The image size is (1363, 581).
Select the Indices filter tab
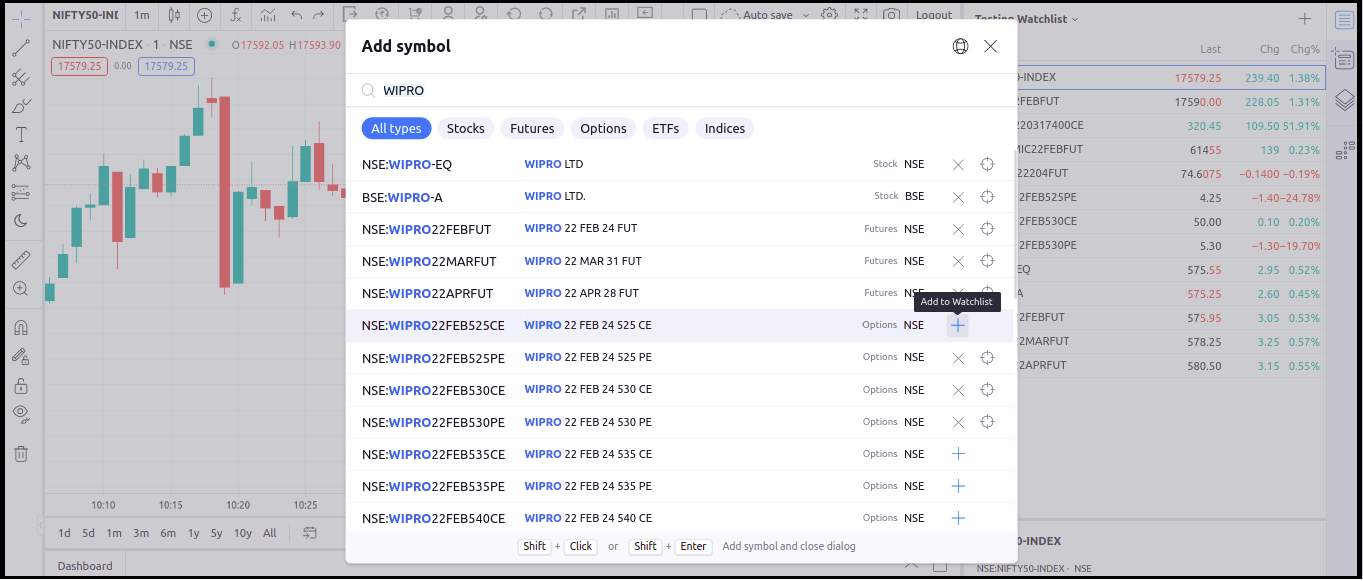tap(725, 128)
